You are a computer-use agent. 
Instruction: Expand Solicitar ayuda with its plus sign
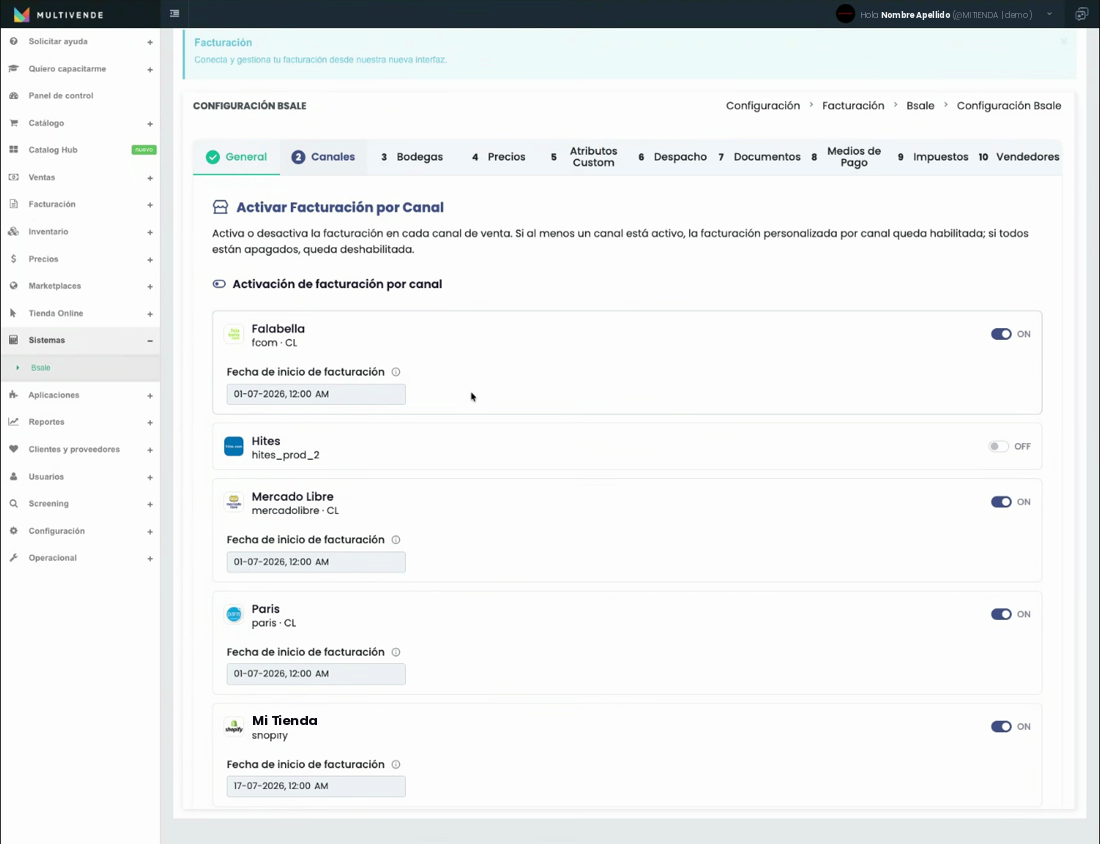pyautogui.click(x=150, y=42)
